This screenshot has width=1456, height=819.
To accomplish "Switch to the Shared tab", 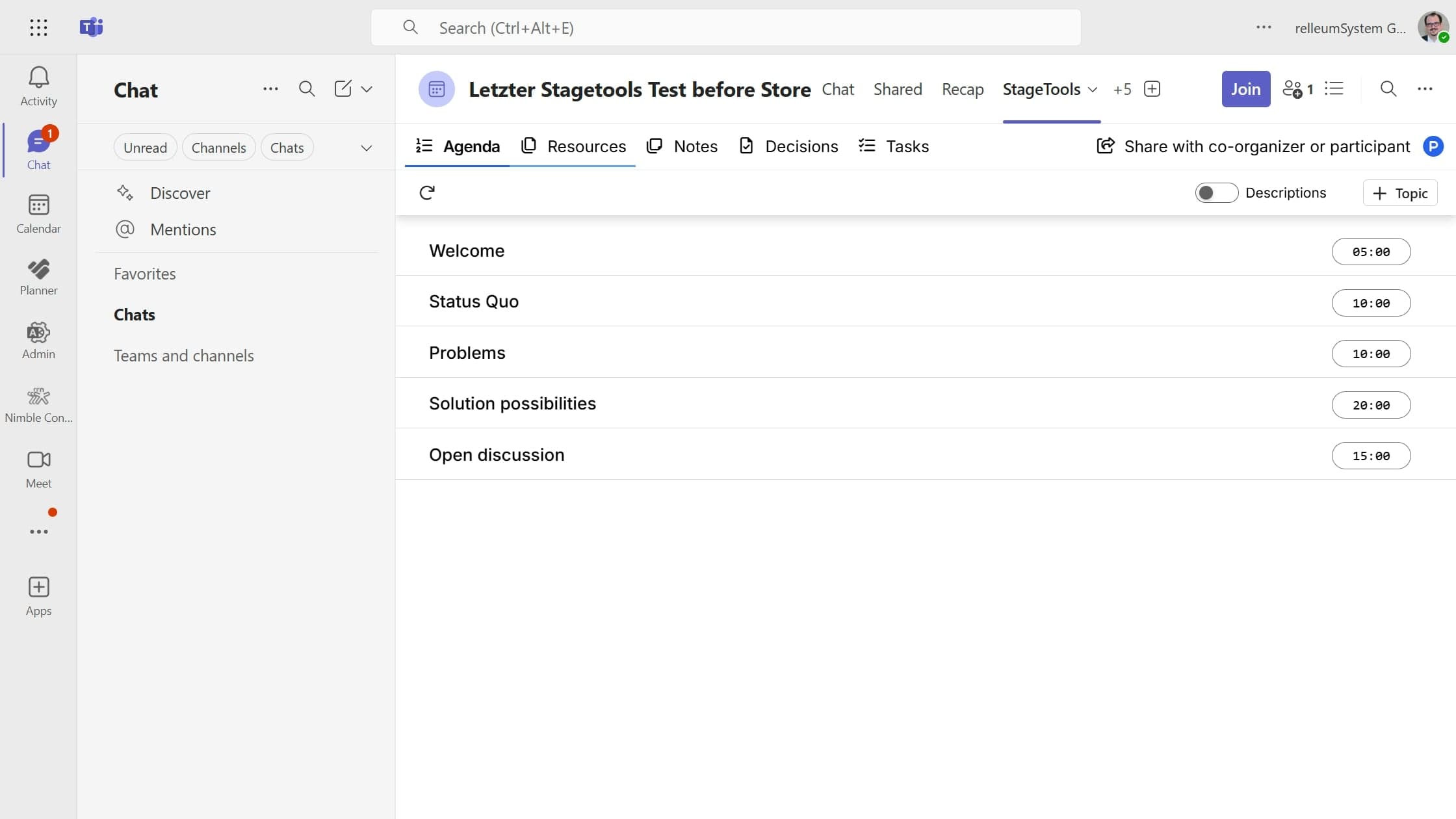I will pos(898,89).
